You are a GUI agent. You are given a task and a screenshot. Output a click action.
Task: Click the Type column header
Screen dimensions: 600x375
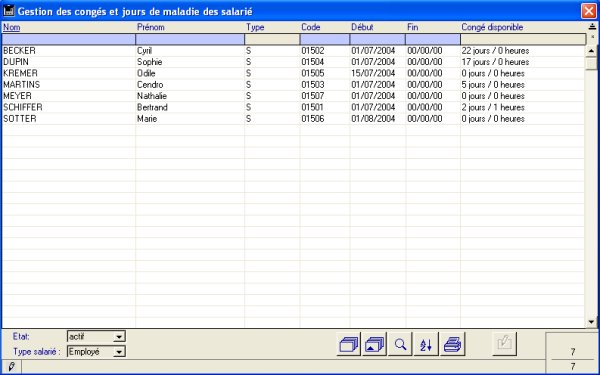tap(255, 27)
